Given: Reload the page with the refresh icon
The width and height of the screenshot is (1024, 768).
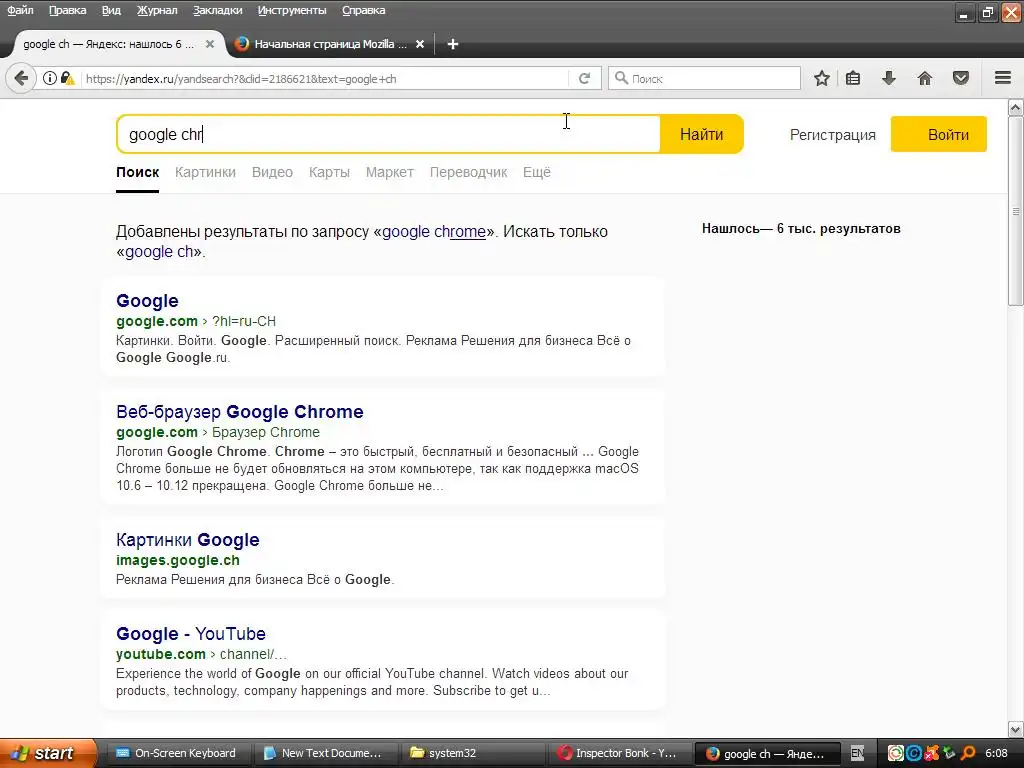Looking at the screenshot, I should pyautogui.click(x=584, y=78).
